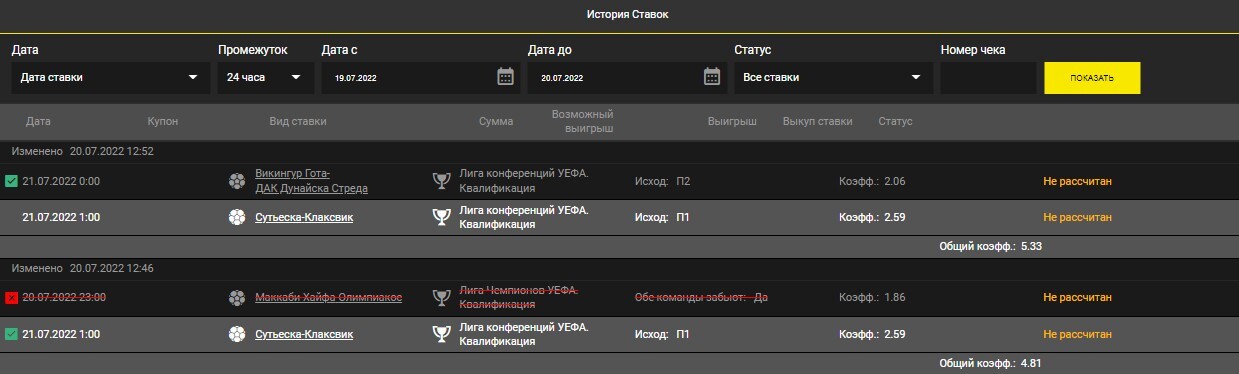The image size is (1239, 374).
Task: Toggle red cross mark on 20.07.2022 23:00 bet
Action: pos(11,297)
